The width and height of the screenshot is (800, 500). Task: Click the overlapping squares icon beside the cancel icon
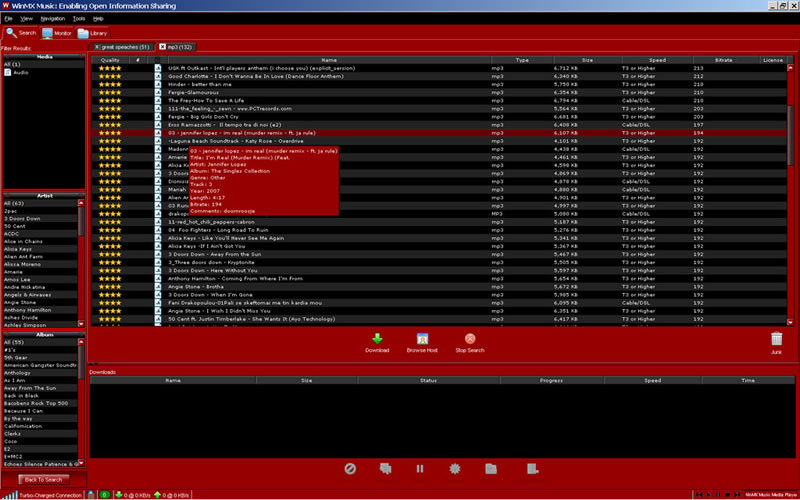point(386,468)
